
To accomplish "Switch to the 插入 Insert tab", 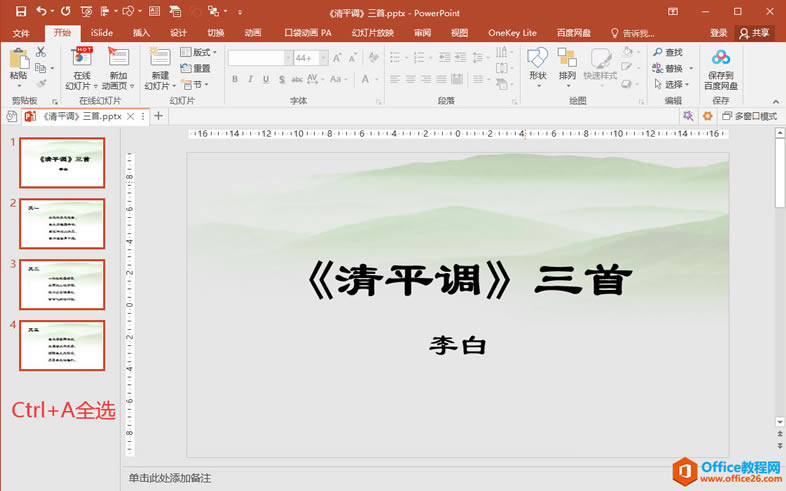I will (x=141, y=33).
